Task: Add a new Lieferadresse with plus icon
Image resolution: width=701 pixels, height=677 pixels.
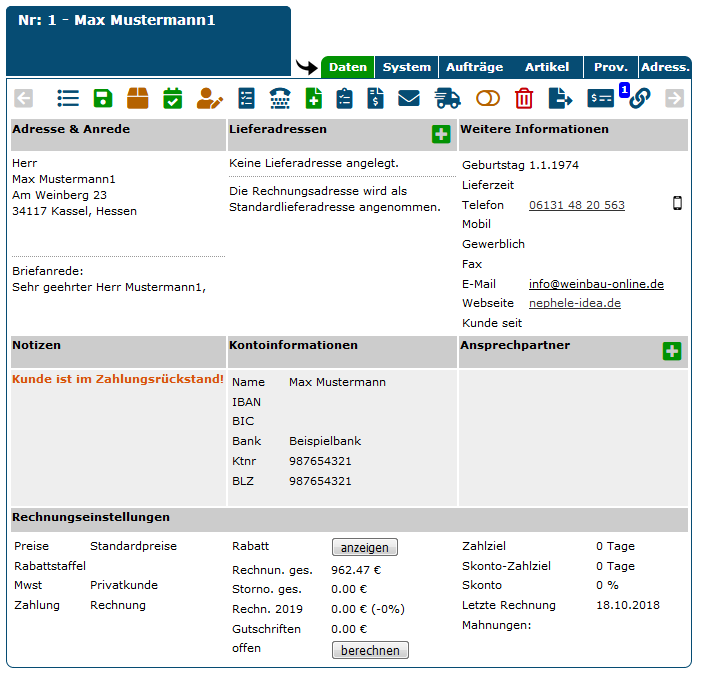Action: (x=441, y=134)
